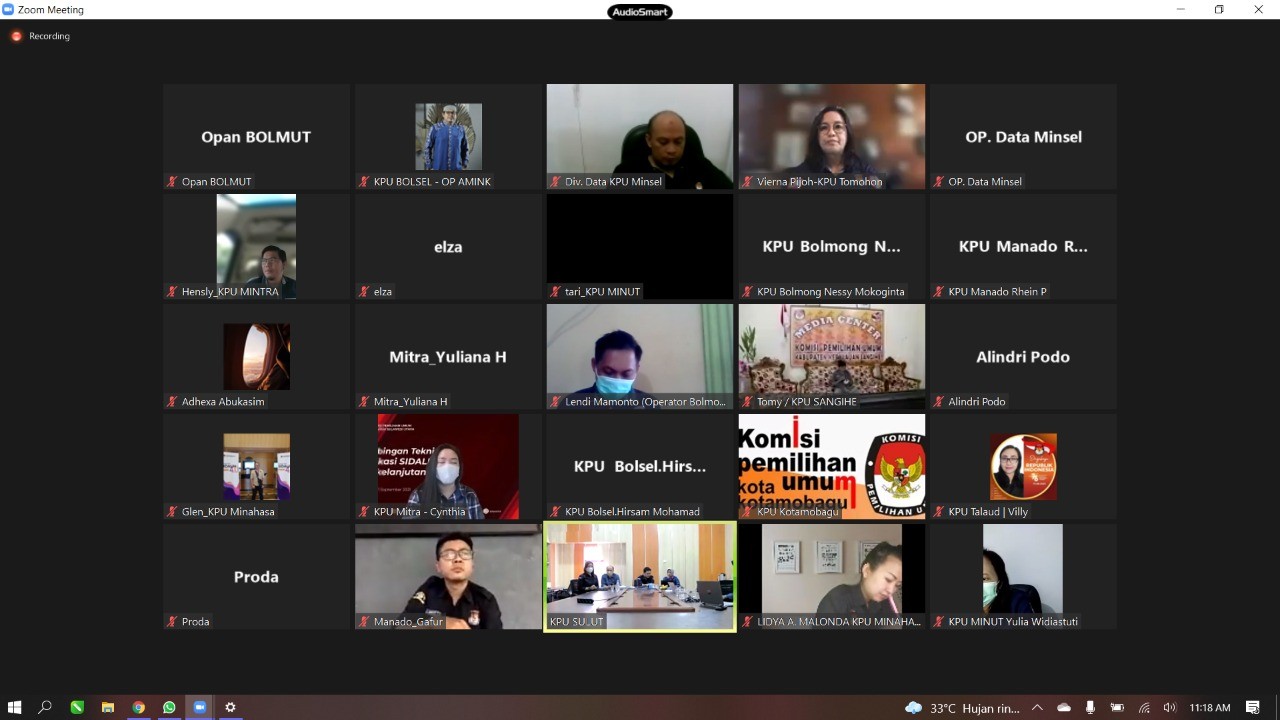This screenshot has height=720, width=1280.
Task: Click the taskbar search magnifier
Action: 45,707
